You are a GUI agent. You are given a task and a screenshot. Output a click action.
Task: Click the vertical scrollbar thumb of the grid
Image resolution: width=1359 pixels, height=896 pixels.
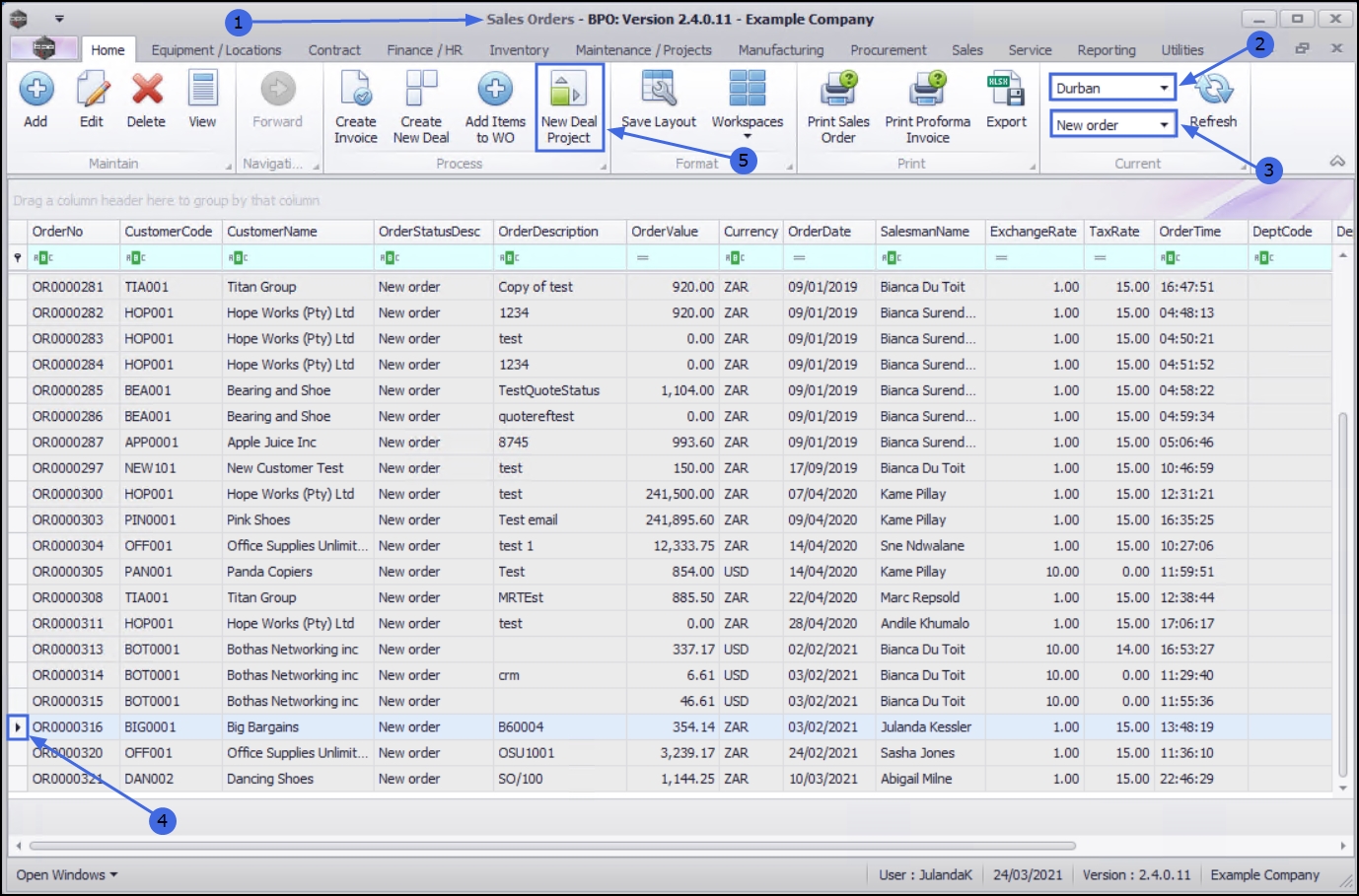coord(1342,595)
